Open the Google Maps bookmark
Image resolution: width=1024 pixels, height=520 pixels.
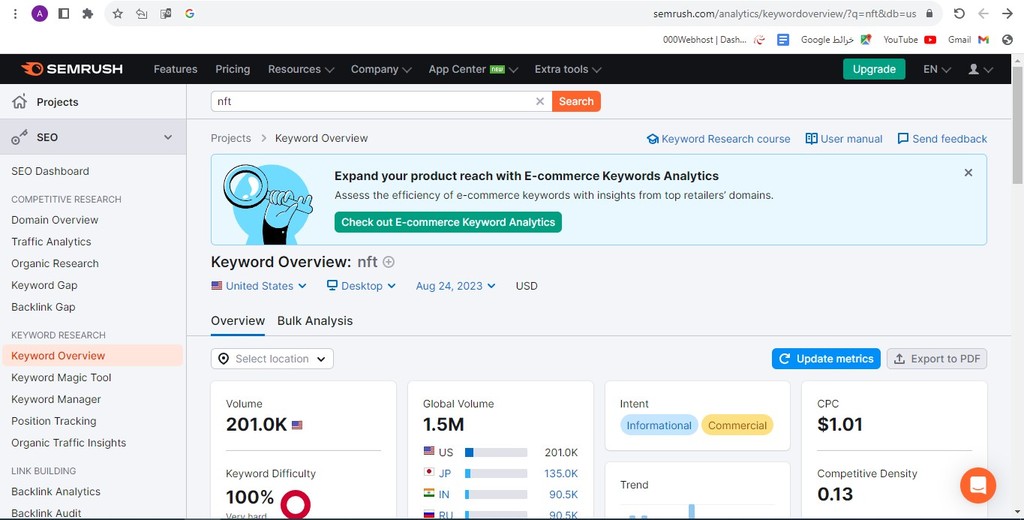(836, 40)
